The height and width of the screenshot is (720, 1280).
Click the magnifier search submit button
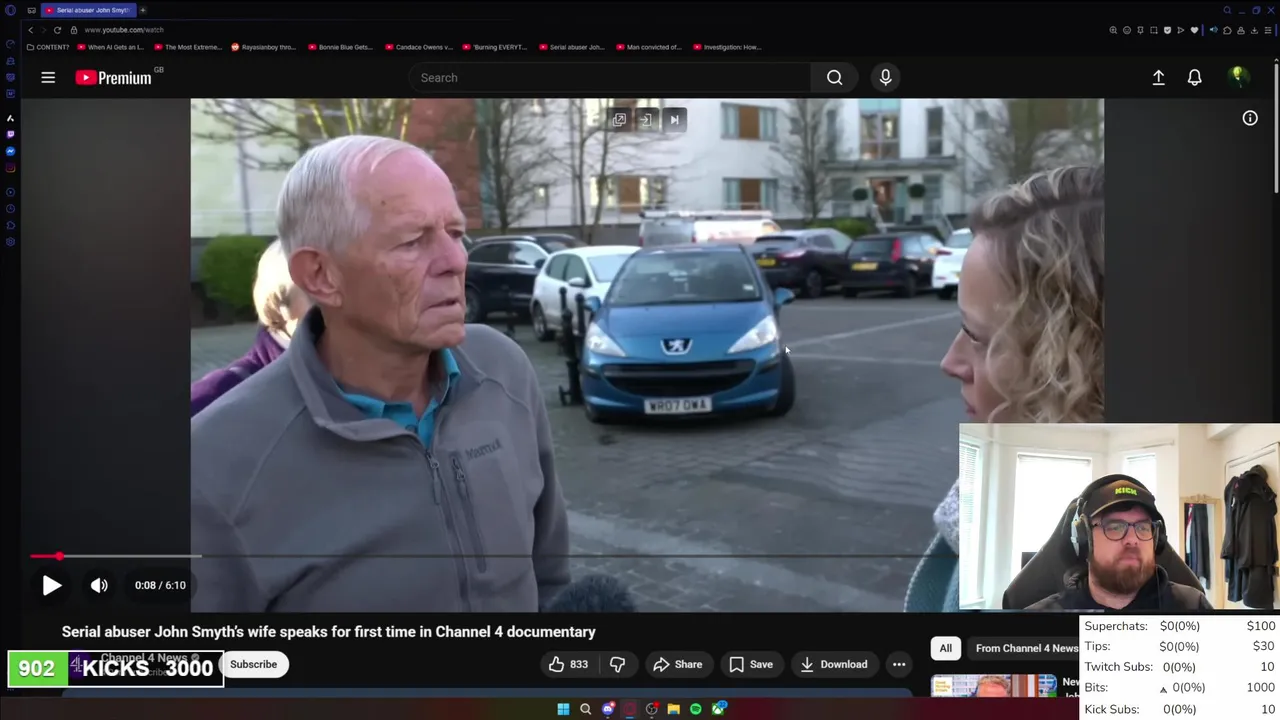pyautogui.click(x=834, y=77)
